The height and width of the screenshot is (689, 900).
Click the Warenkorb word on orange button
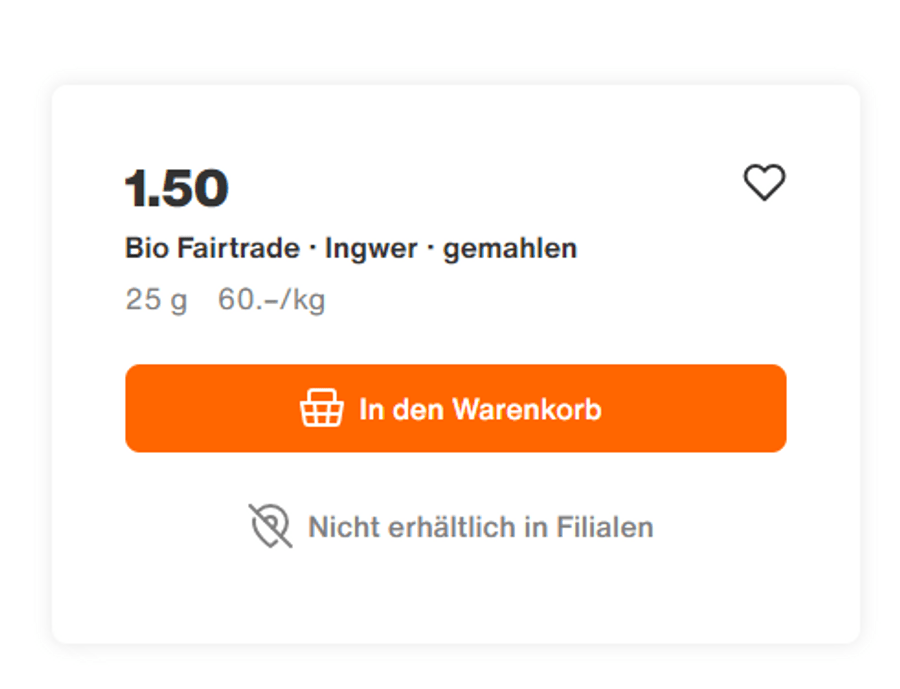tap(526, 409)
